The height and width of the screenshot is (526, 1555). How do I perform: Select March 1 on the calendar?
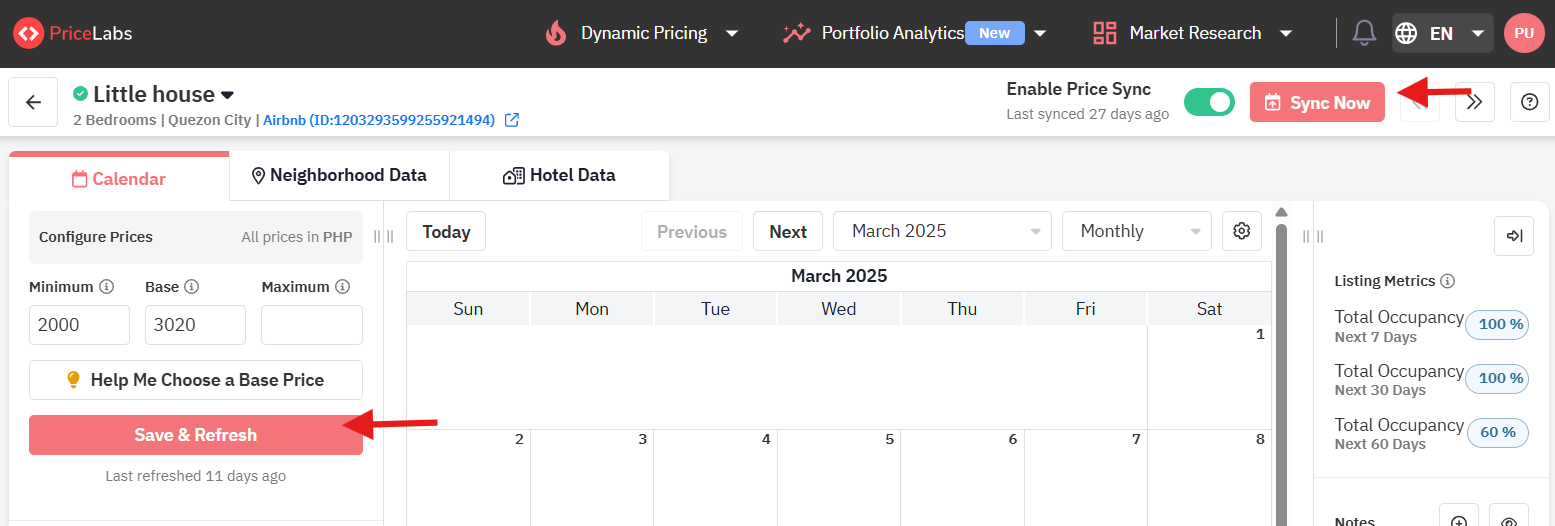coord(1209,377)
